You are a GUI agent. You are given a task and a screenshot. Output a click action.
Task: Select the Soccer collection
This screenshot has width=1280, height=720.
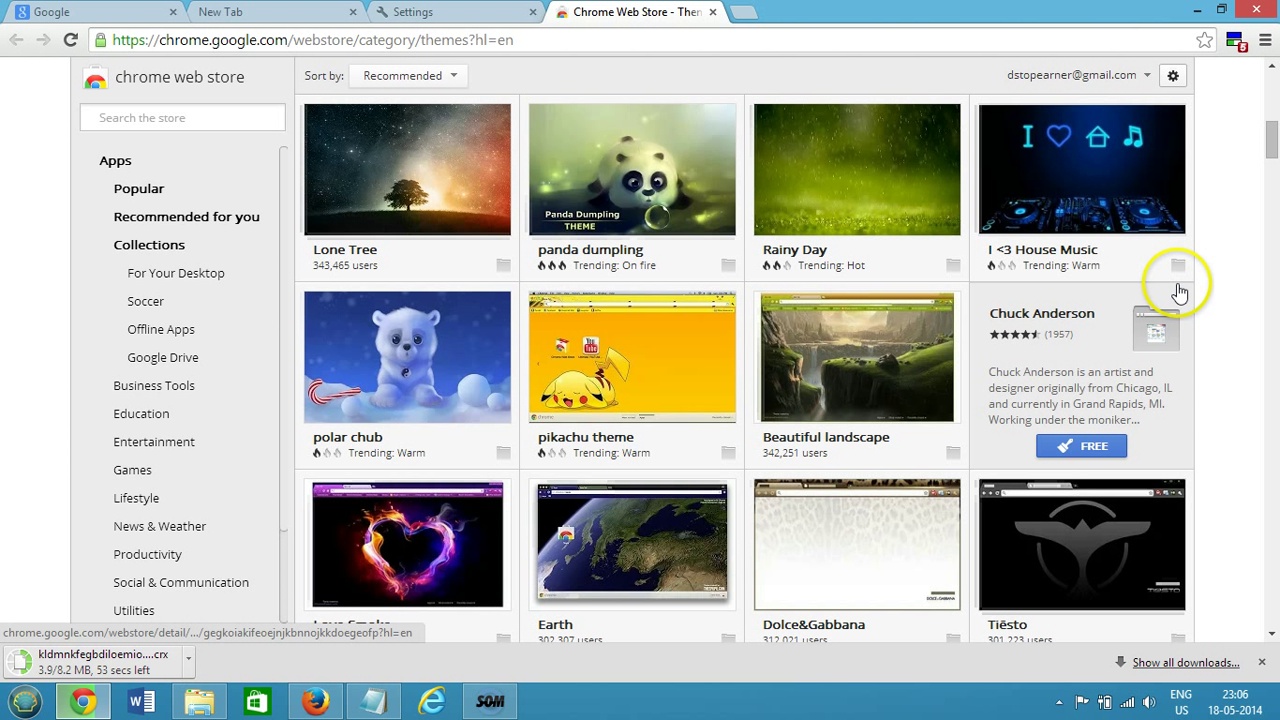145,301
